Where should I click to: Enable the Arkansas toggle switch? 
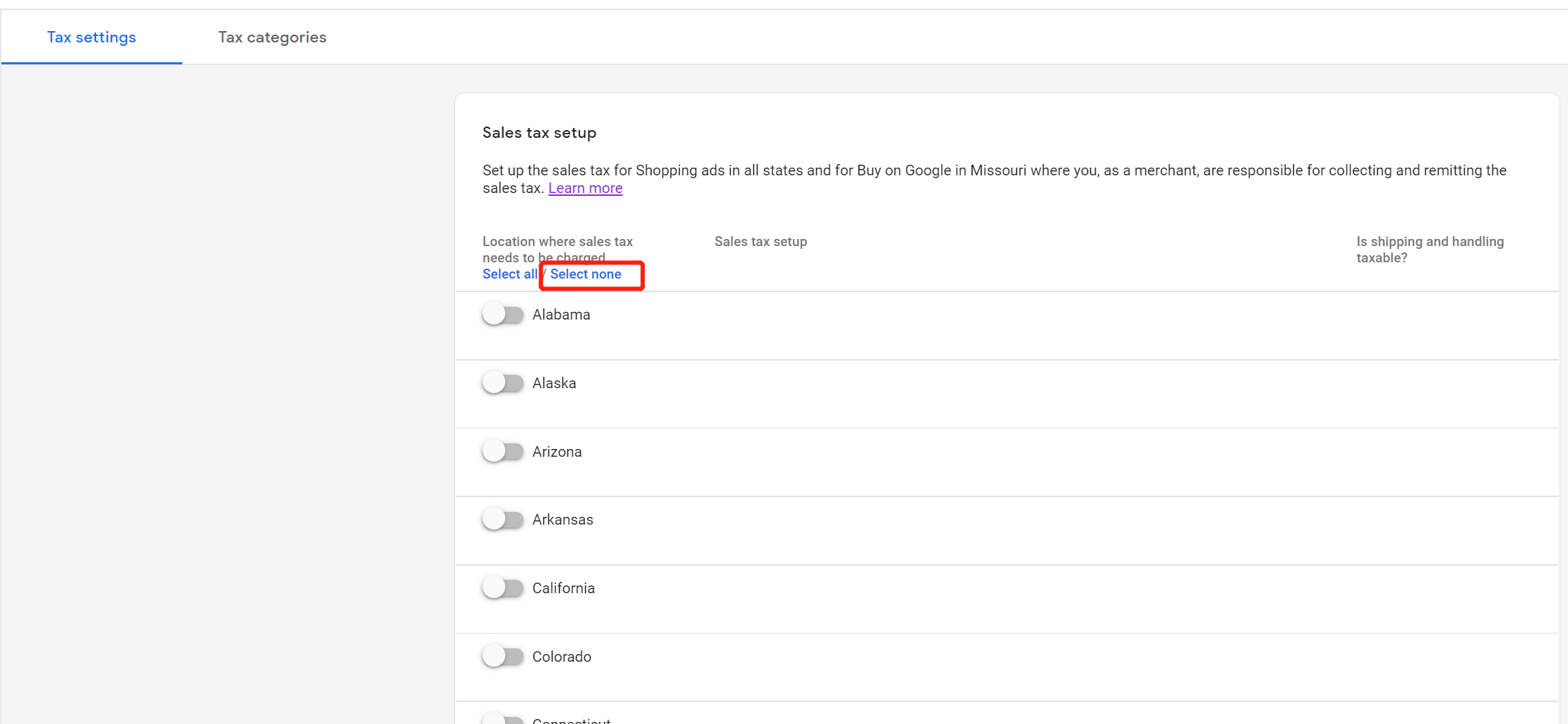pos(502,520)
